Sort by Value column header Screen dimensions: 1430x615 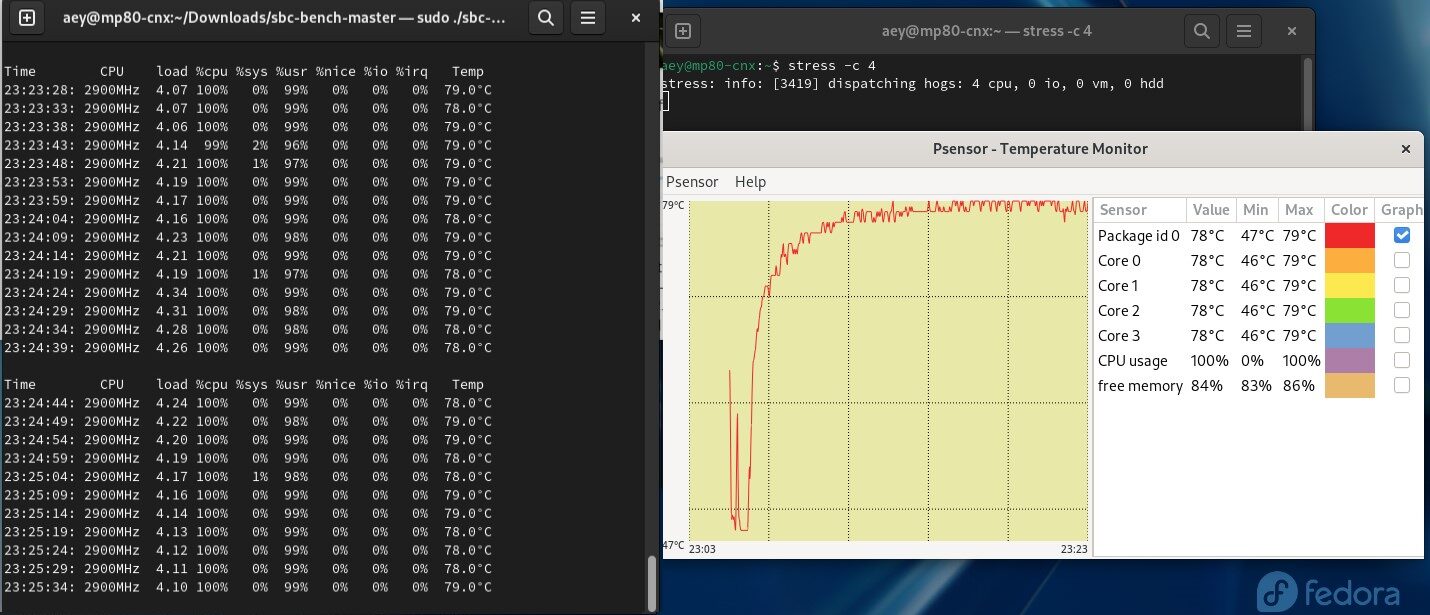(1211, 210)
